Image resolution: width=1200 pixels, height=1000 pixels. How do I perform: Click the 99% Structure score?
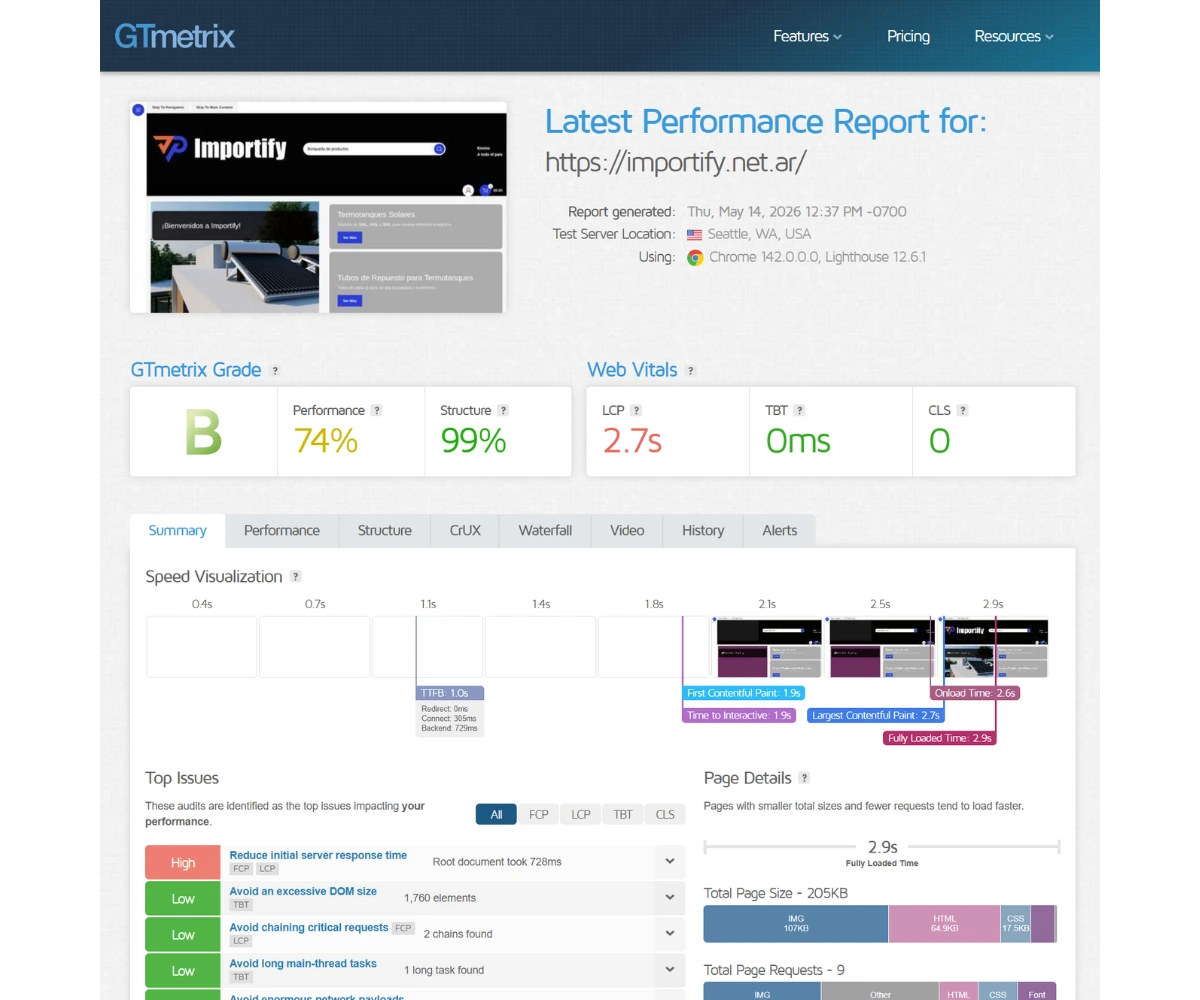coord(473,440)
